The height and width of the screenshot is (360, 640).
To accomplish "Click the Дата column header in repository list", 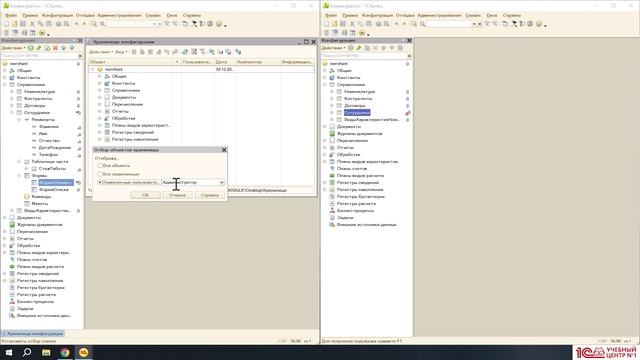I will (225, 62).
